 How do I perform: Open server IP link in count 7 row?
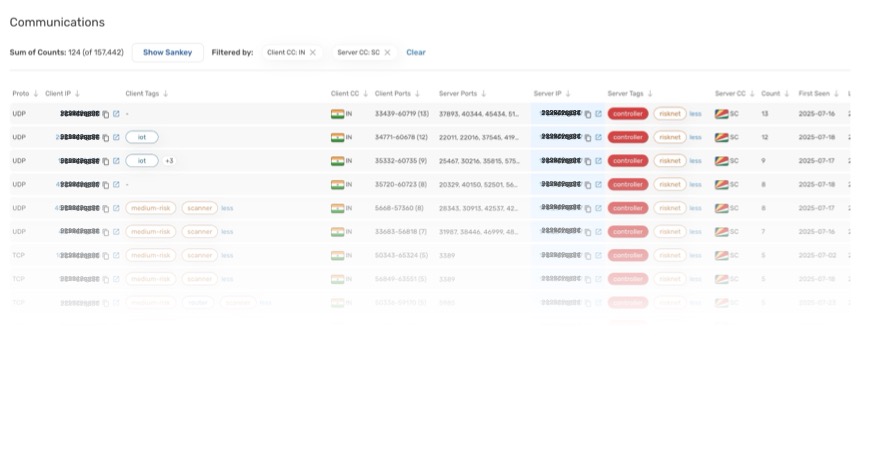point(598,232)
